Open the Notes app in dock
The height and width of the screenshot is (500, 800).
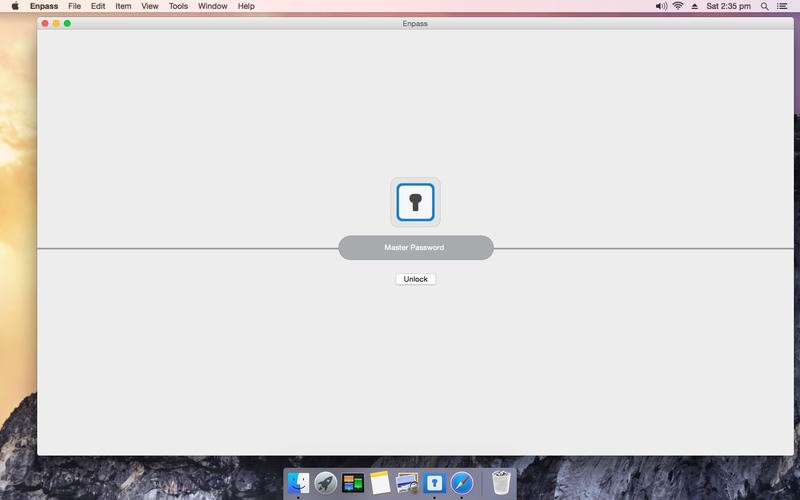click(x=380, y=483)
